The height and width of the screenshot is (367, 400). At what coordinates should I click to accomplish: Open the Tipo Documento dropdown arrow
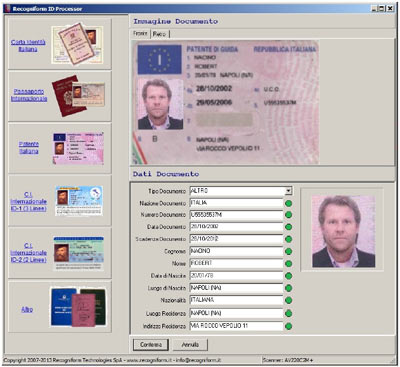click(x=288, y=191)
